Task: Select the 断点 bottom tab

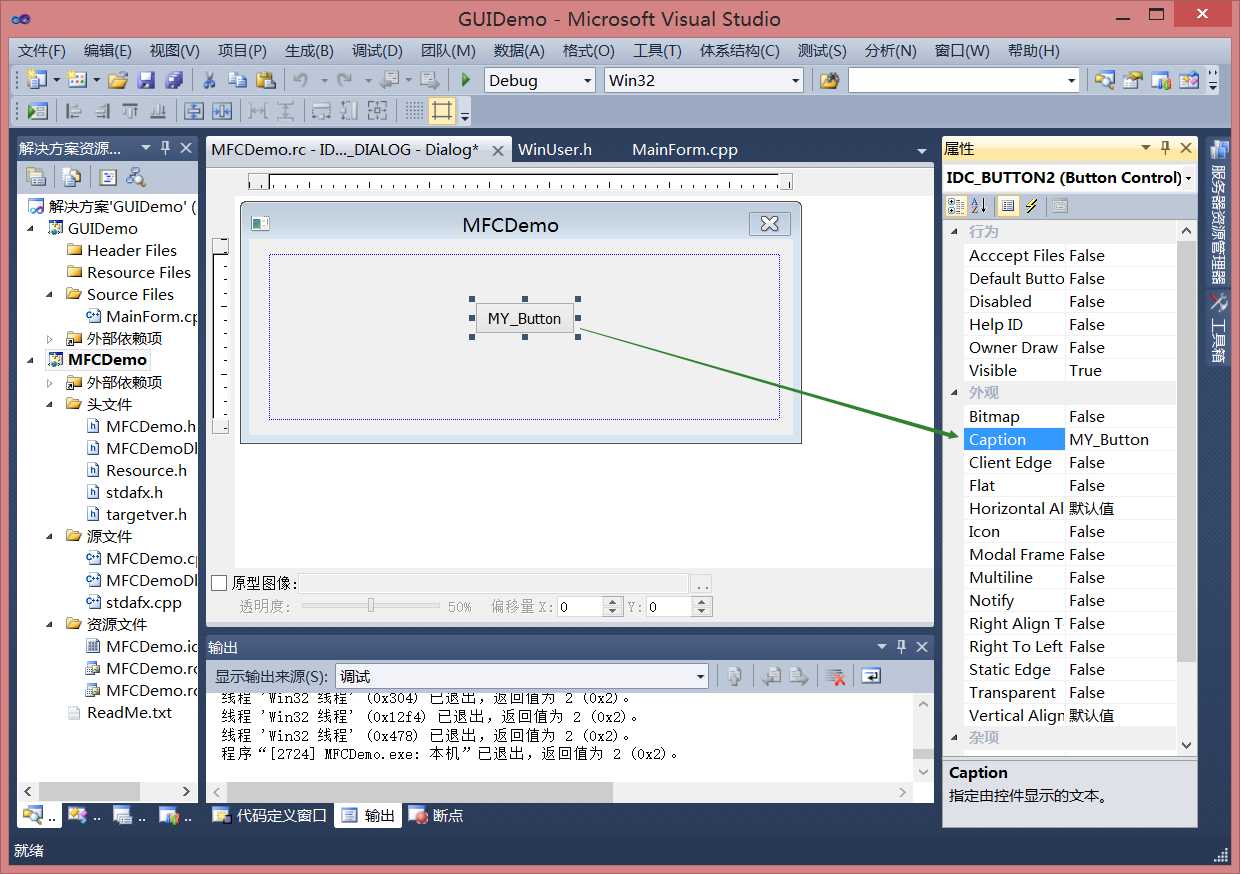Action: pyautogui.click(x=436, y=816)
